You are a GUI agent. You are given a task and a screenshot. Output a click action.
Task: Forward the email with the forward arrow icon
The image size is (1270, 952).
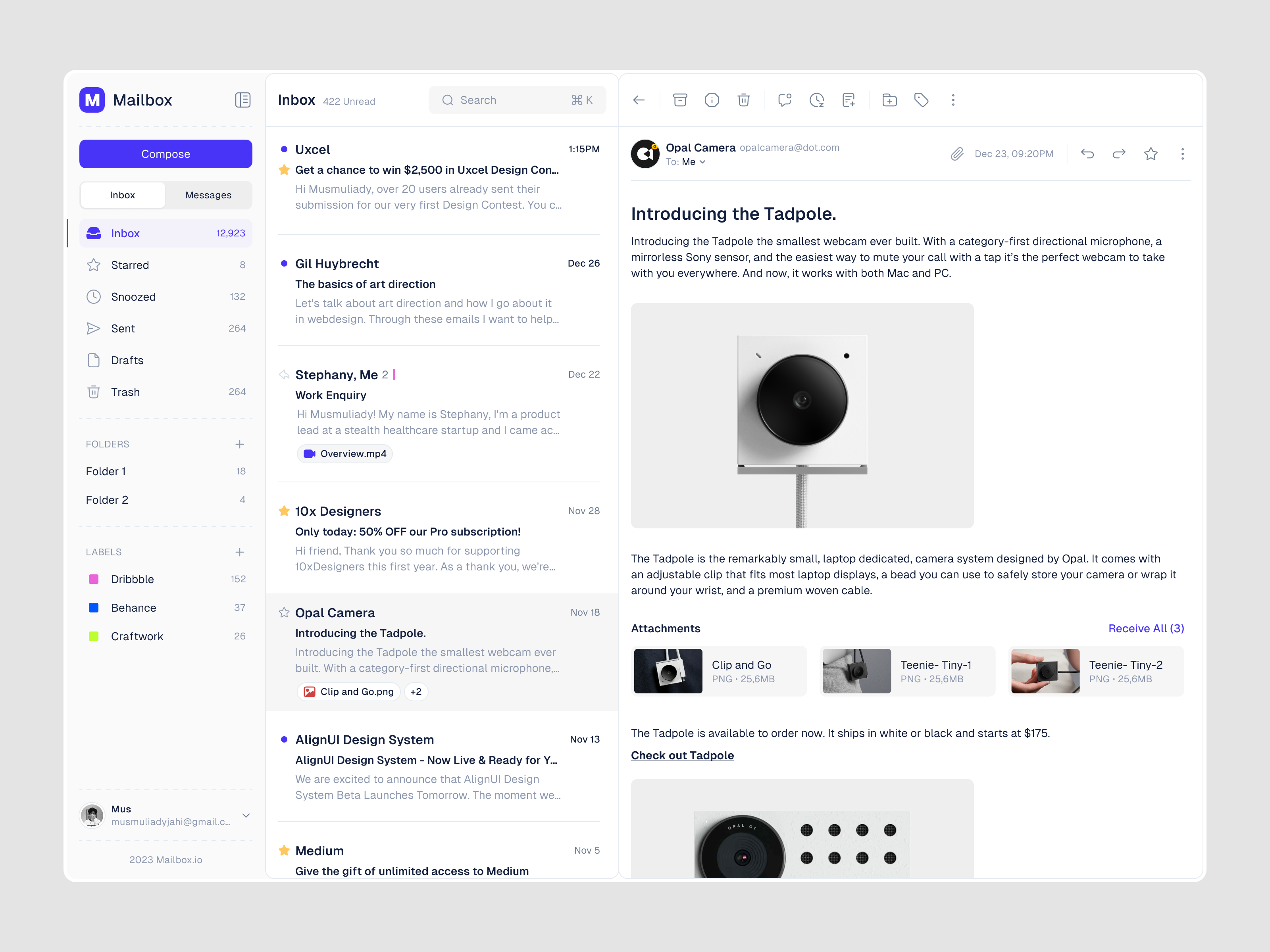tap(1119, 153)
